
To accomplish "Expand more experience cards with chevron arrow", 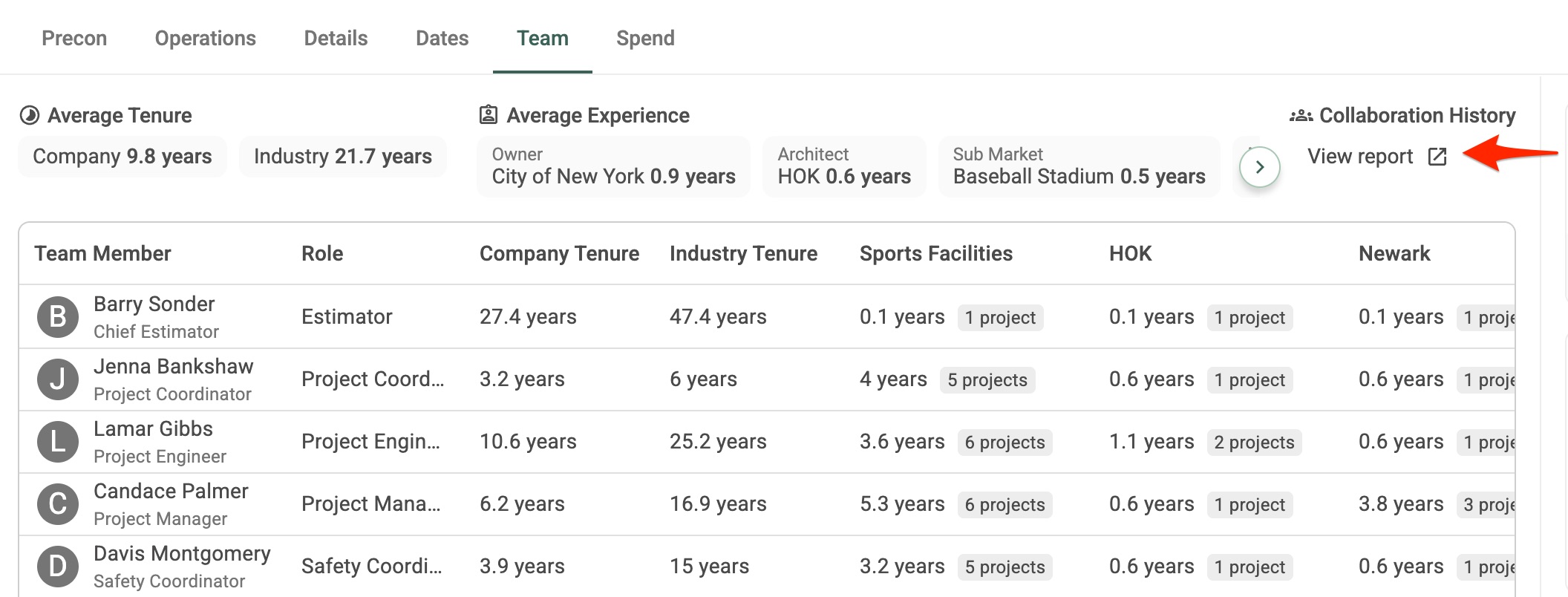I will click(1260, 167).
